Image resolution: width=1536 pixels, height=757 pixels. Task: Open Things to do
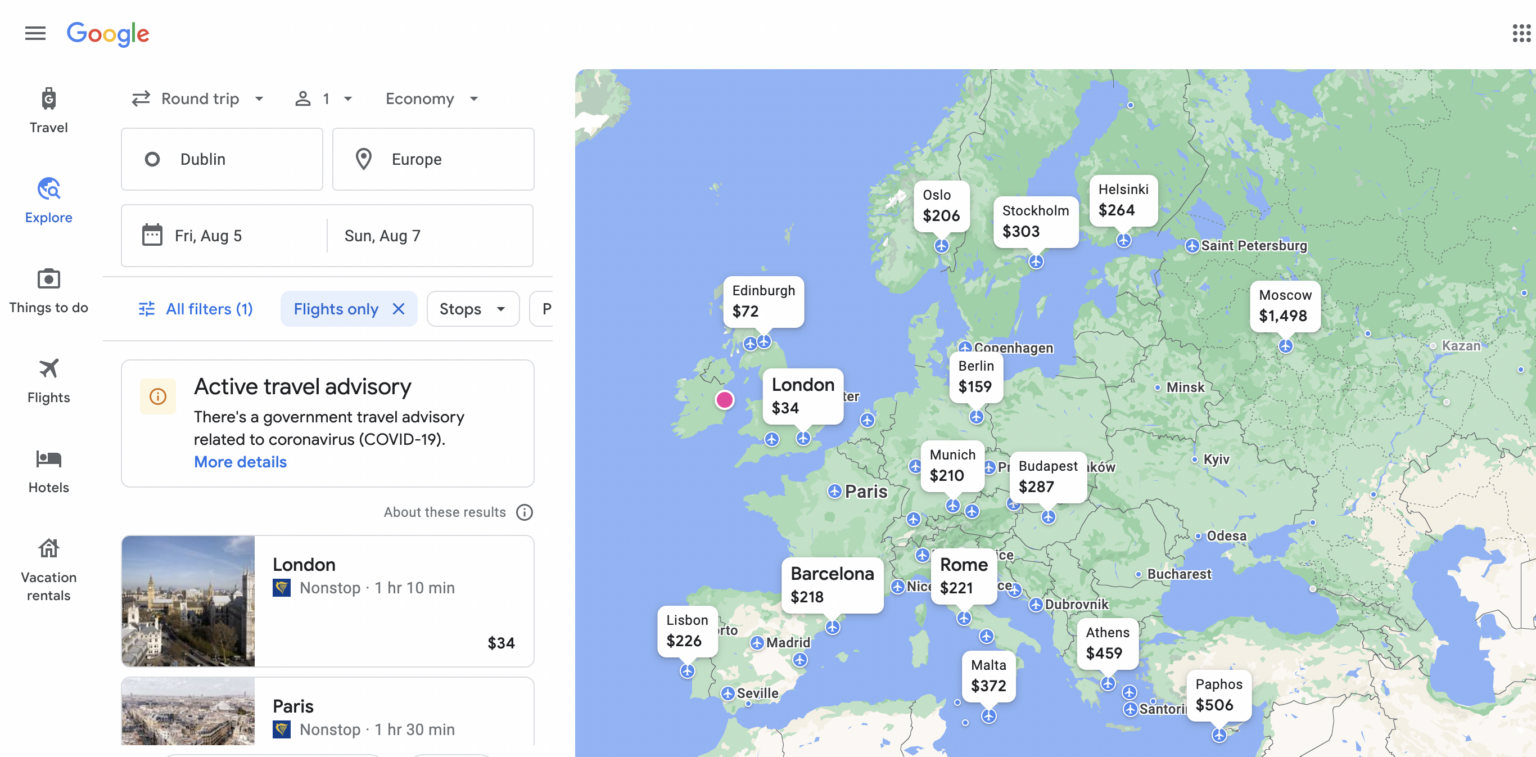(48, 290)
